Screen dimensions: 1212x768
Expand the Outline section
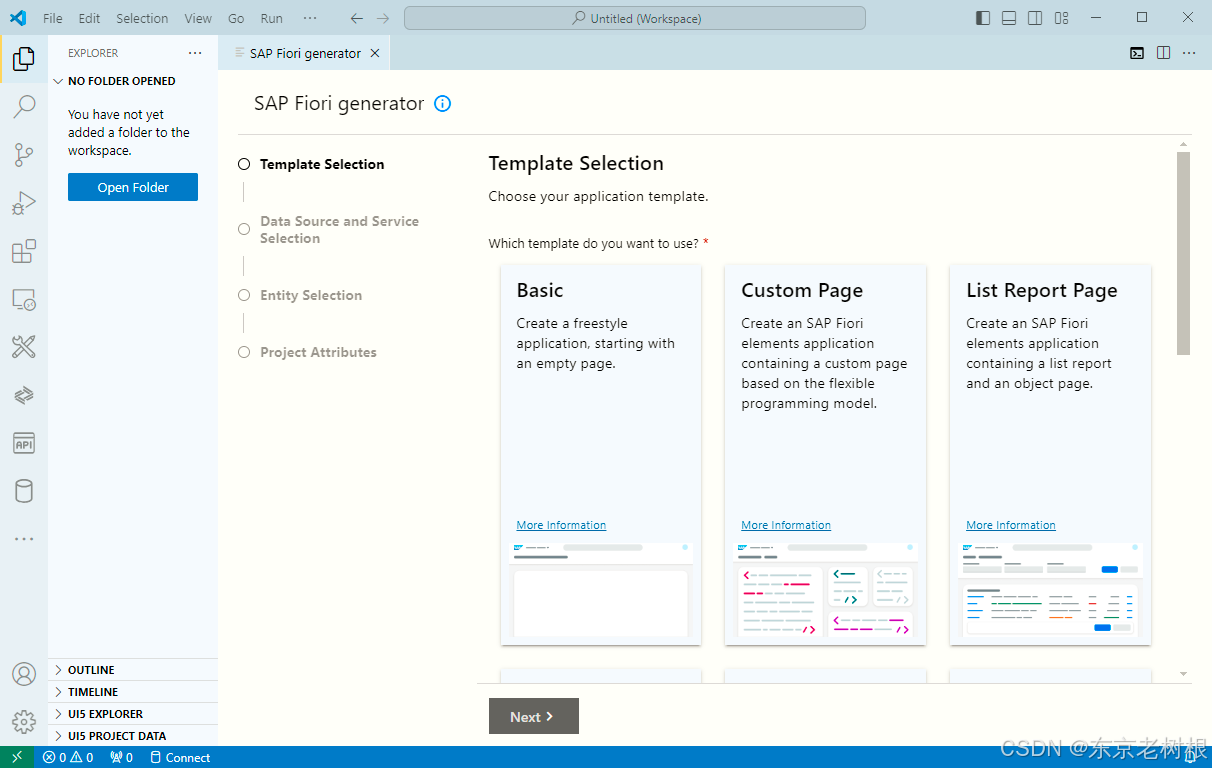(133, 670)
